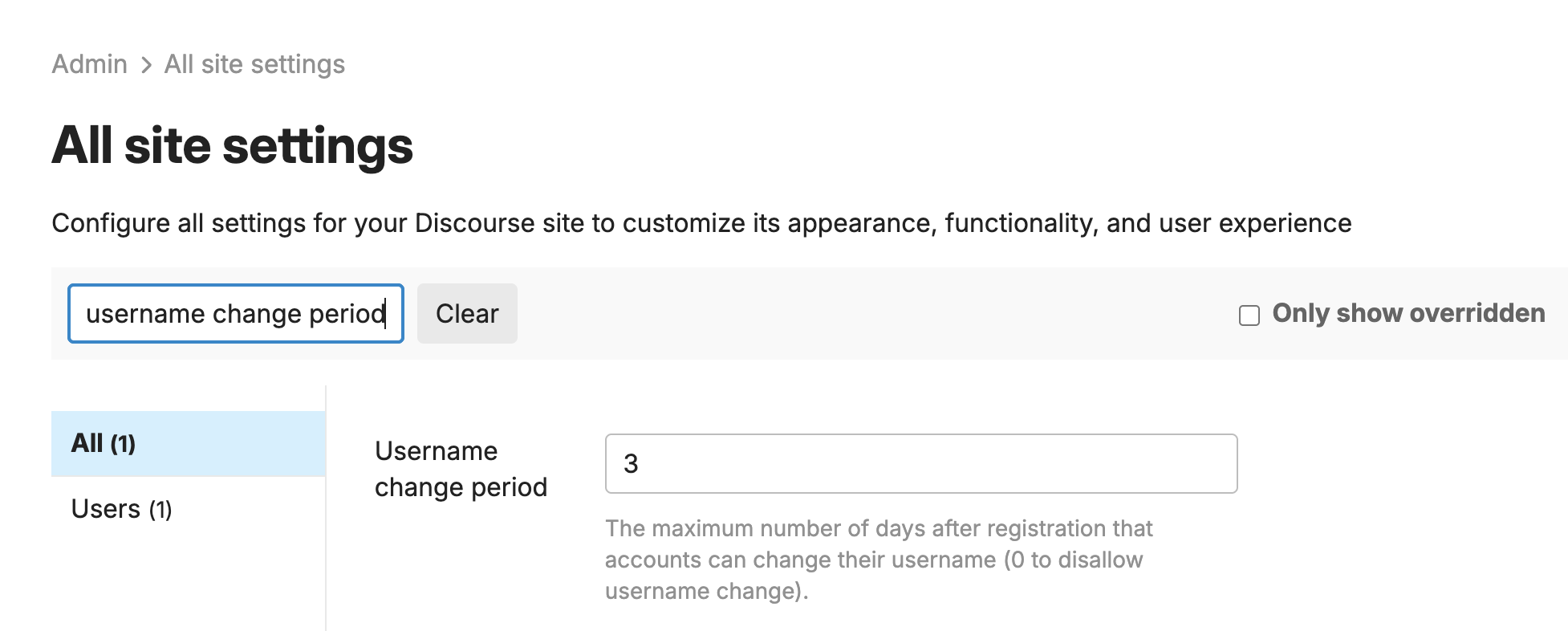Click the Username change period value field

920,463
